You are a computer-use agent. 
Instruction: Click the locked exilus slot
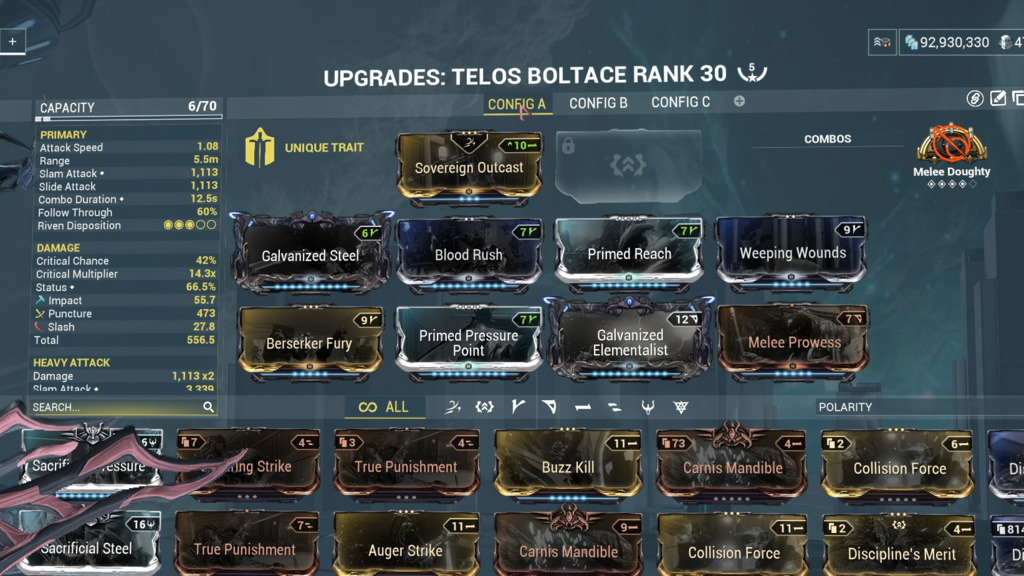click(628, 165)
